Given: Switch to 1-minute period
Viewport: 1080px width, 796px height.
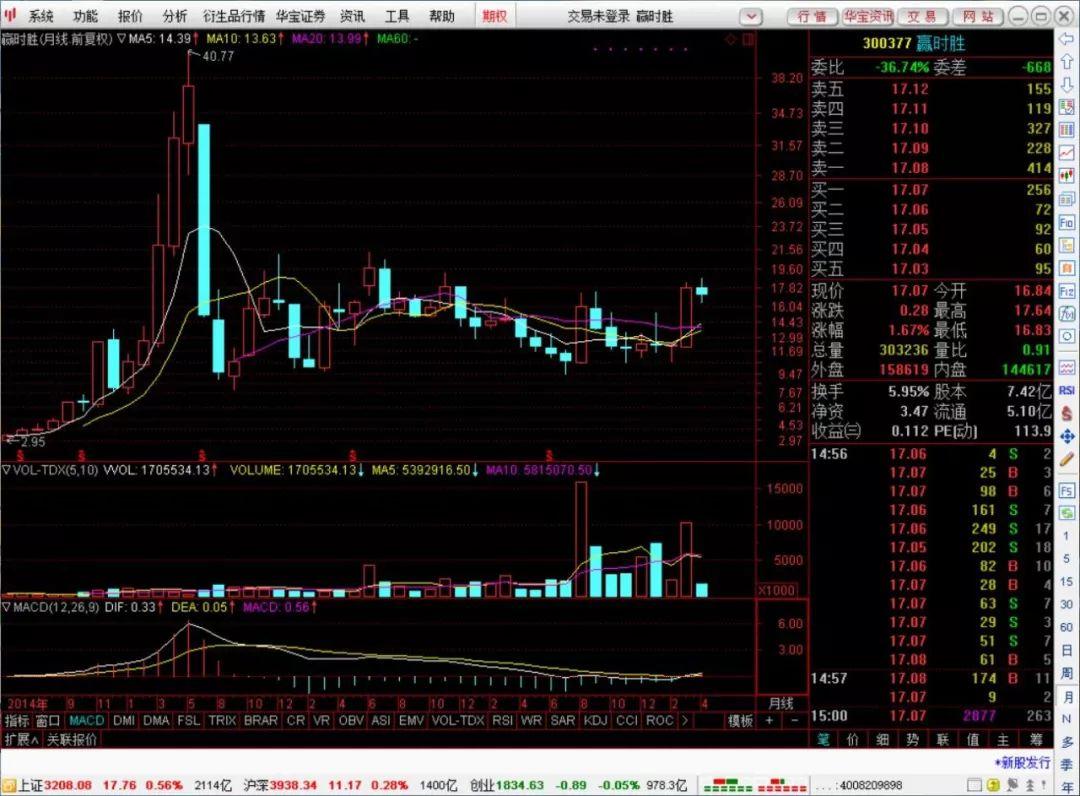Looking at the screenshot, I should (x=1066, y=536).
